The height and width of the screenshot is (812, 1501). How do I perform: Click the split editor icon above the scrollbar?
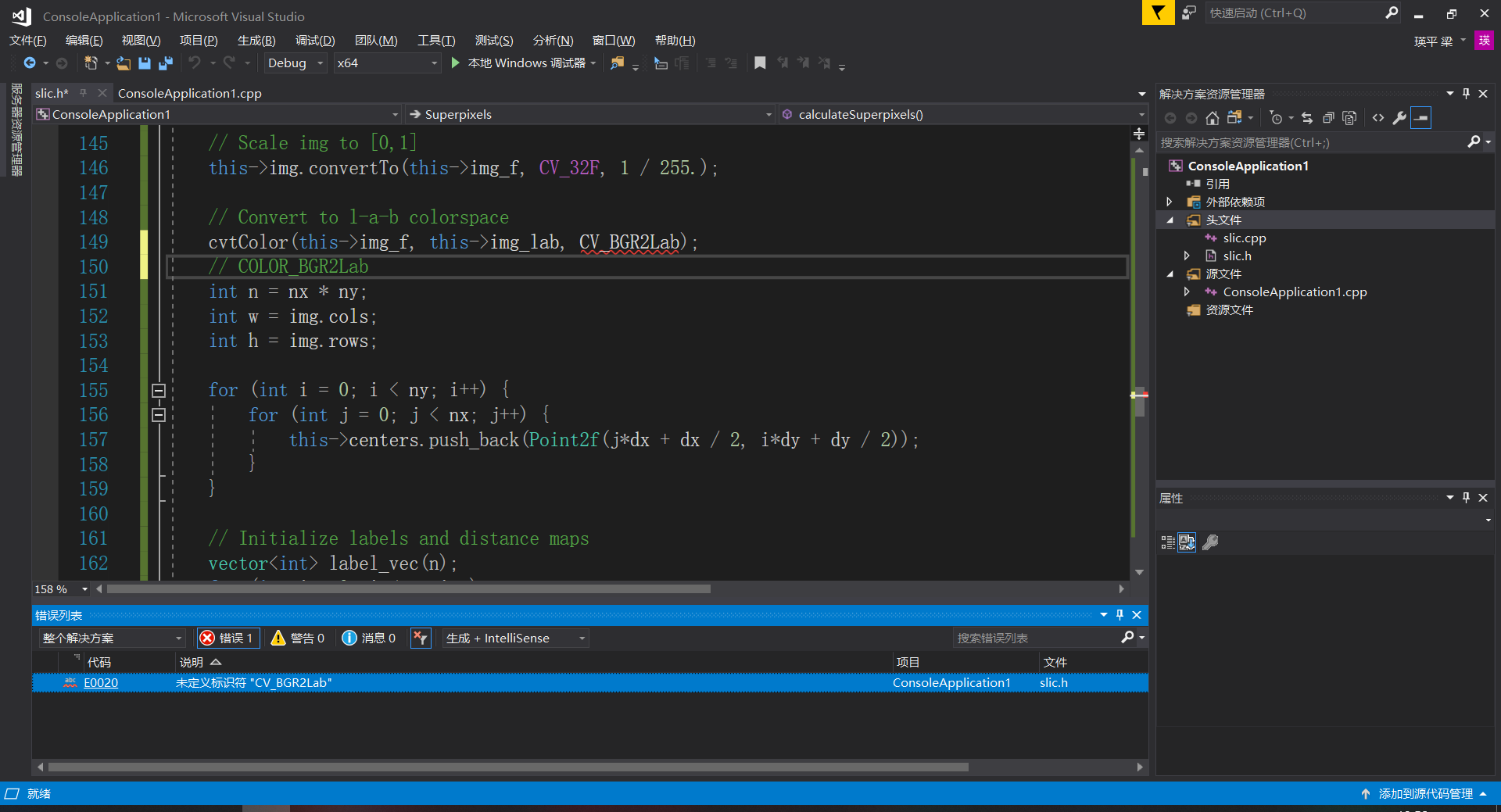1139,134
